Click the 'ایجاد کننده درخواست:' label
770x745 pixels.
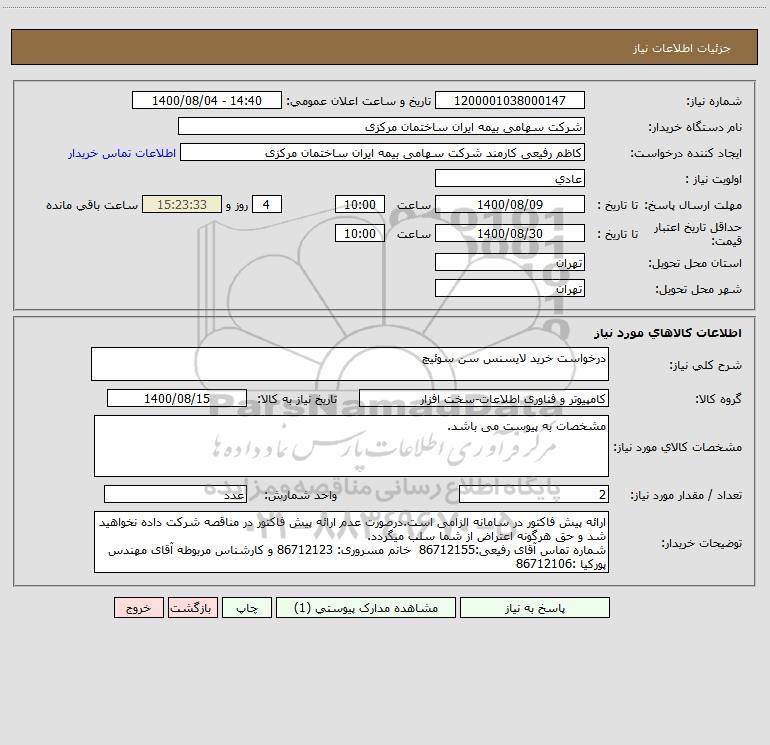[x=686, y=154]
